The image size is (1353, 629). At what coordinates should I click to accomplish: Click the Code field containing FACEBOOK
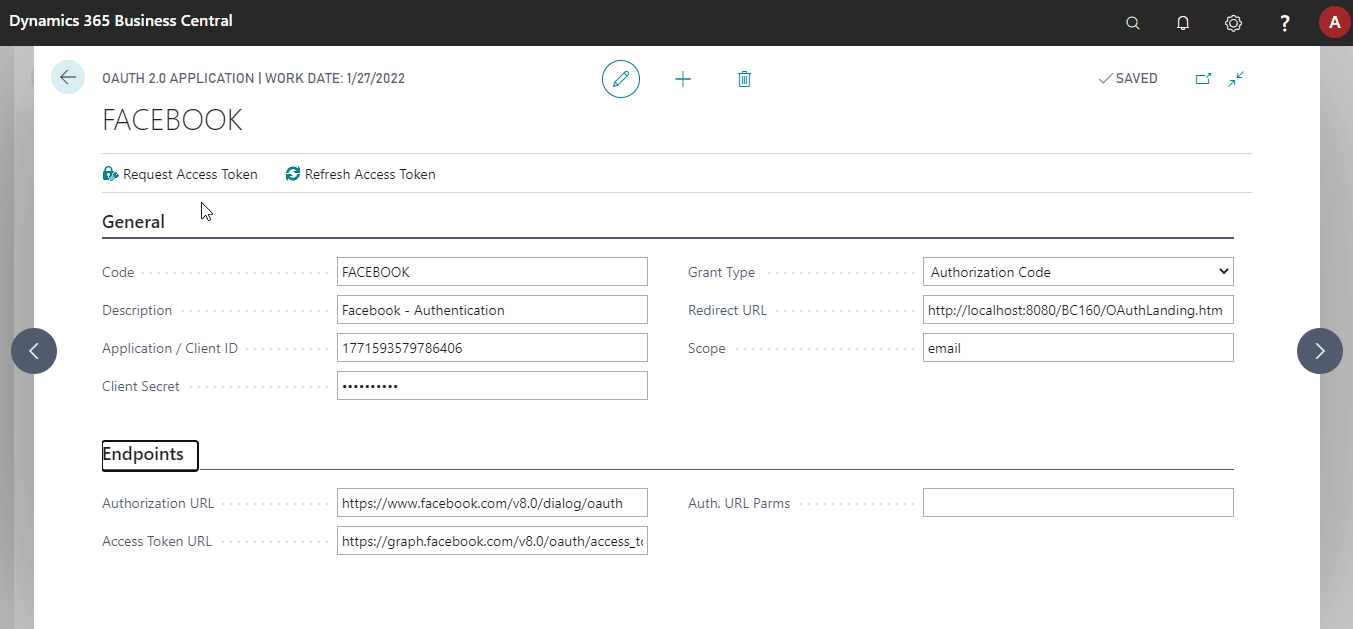pyautogui.click(x=492, y=272)
